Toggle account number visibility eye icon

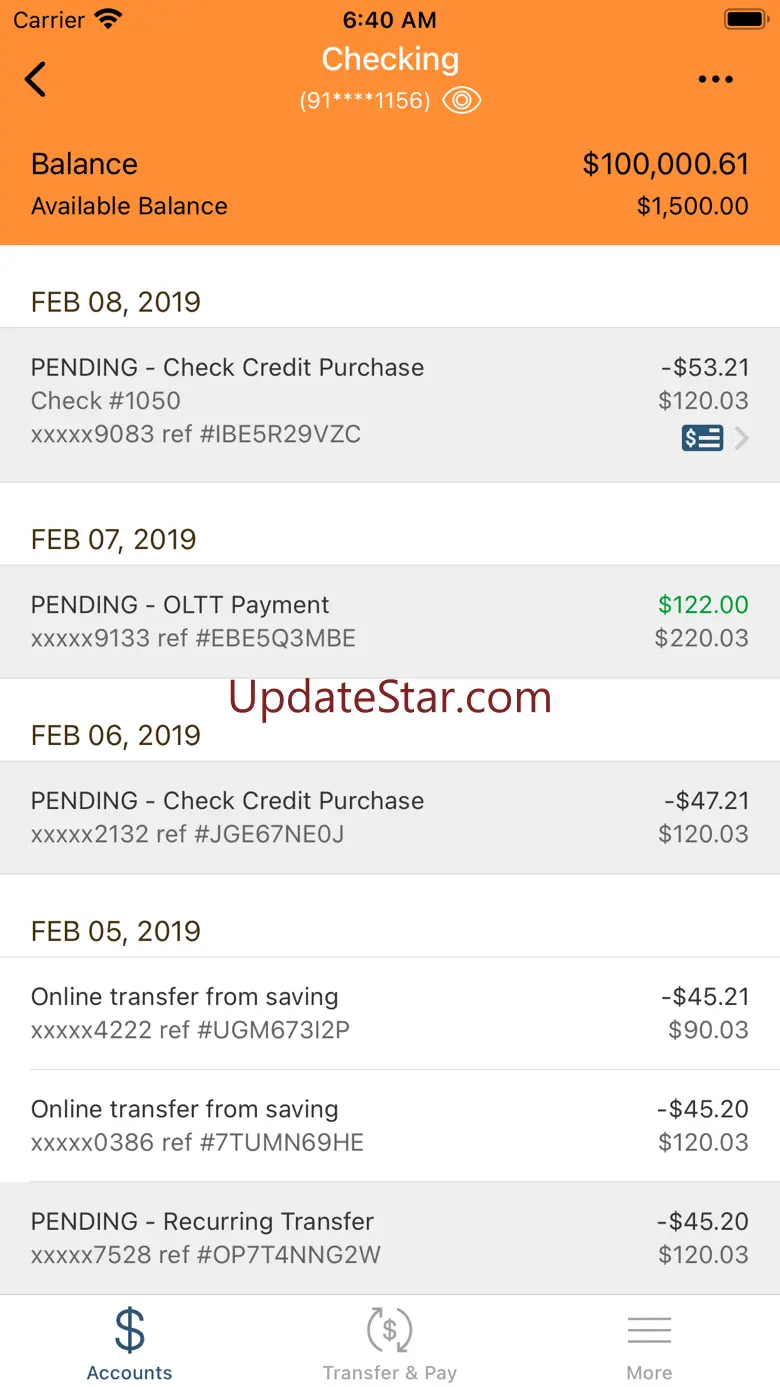[462, 100]
